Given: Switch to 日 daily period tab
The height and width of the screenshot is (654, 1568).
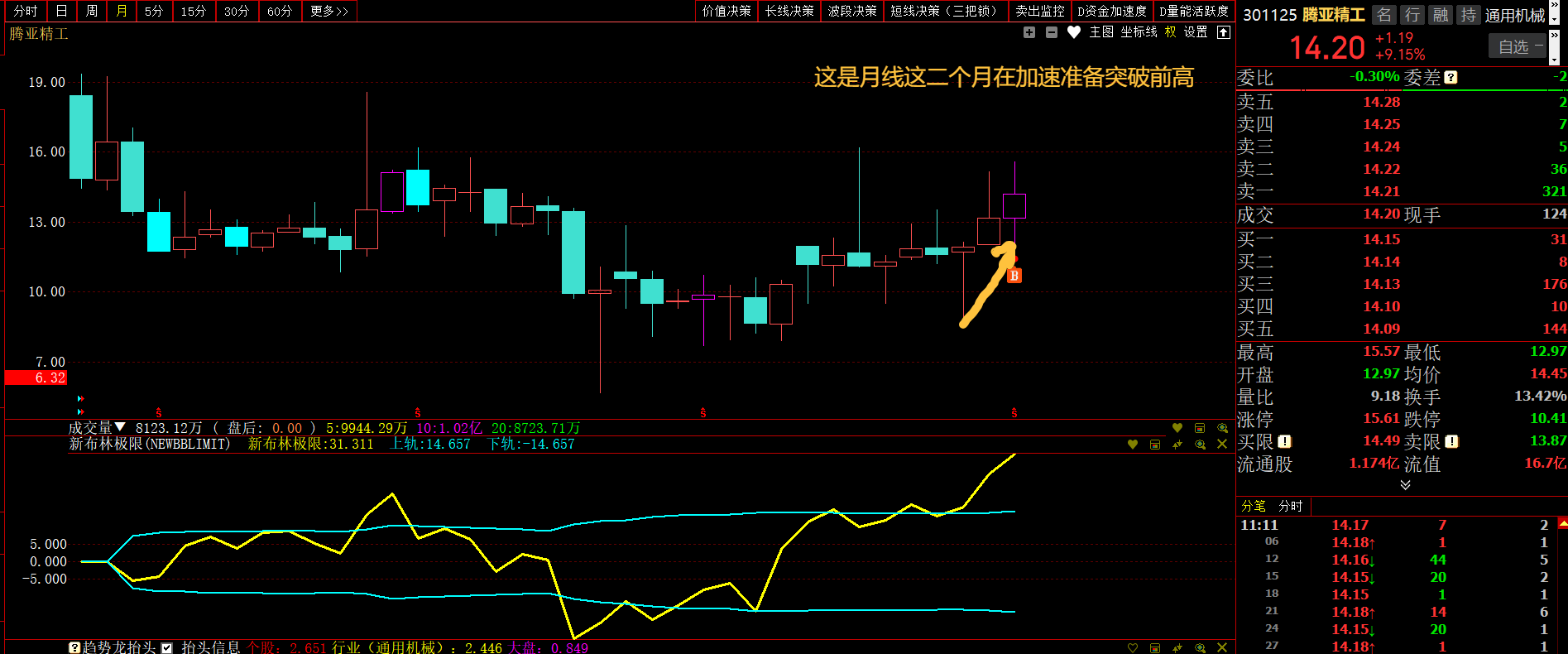Looking at the screenshot, I should coord(62,12).
